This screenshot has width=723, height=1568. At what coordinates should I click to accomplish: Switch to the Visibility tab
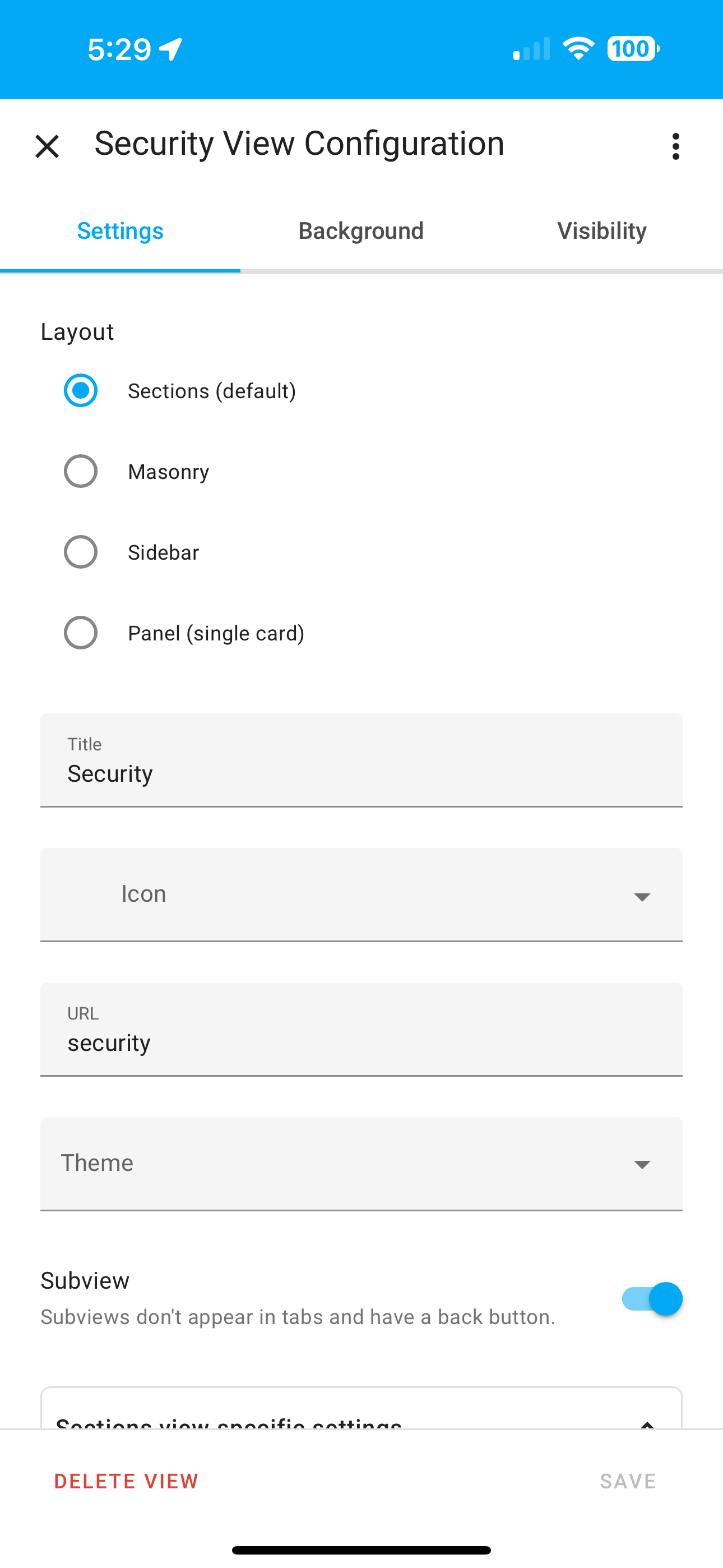(602, 230)
